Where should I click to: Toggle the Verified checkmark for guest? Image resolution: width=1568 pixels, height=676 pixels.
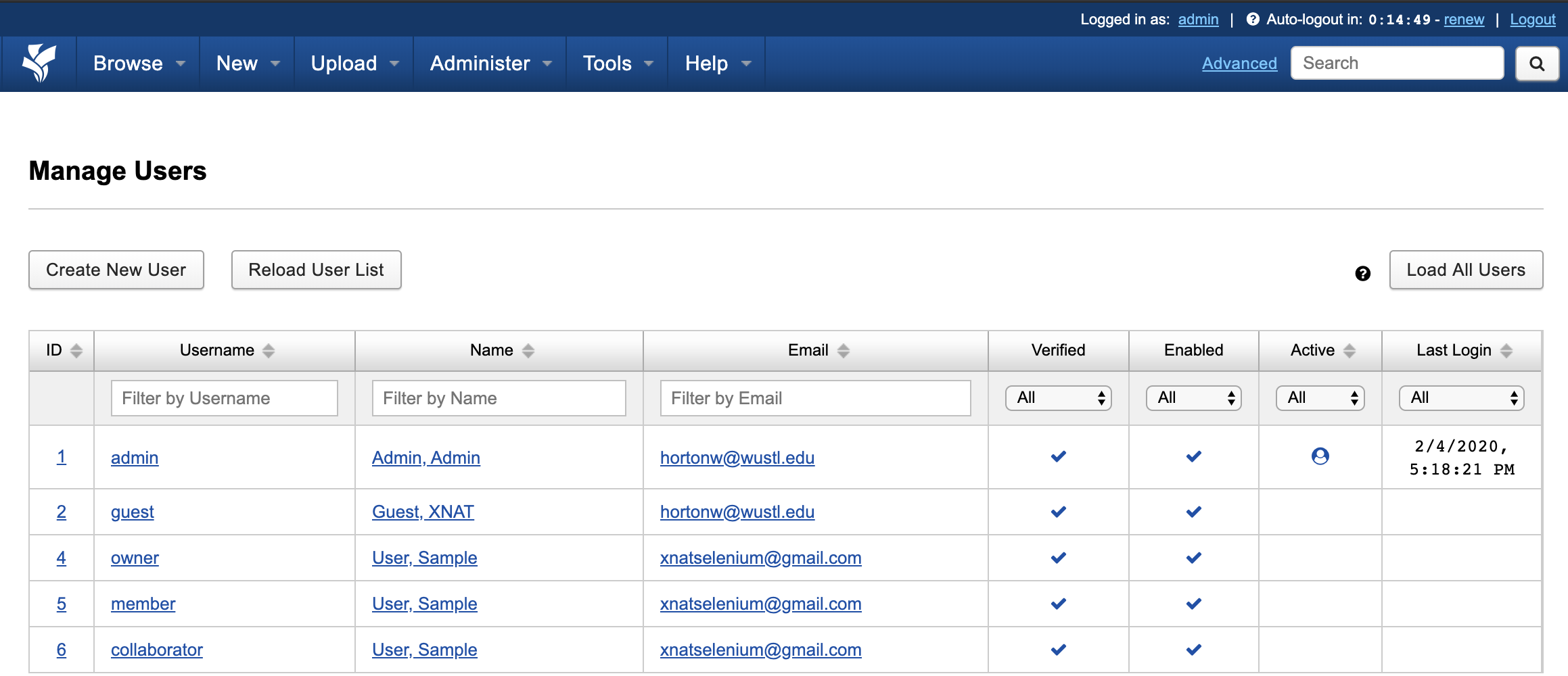[1058, 512]
